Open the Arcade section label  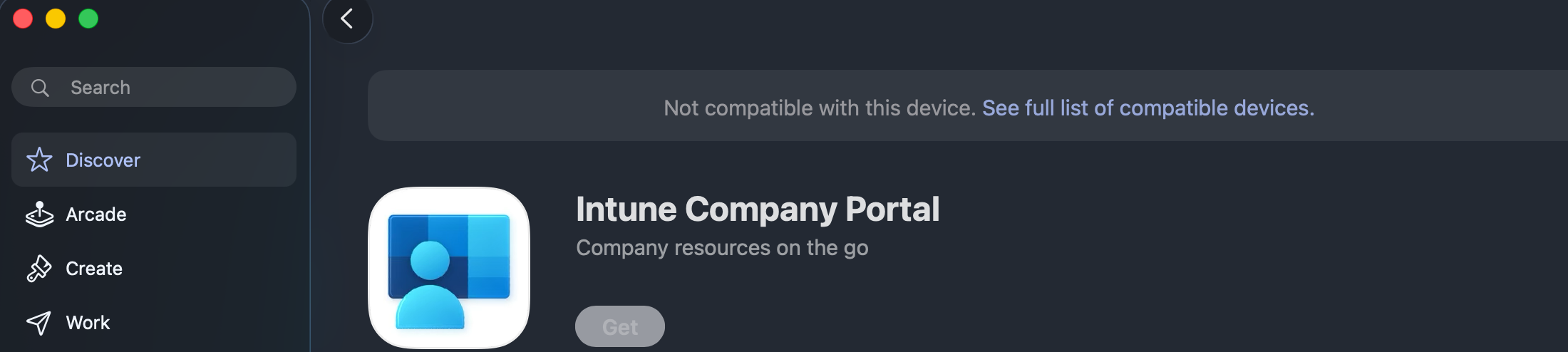(96, 214)
